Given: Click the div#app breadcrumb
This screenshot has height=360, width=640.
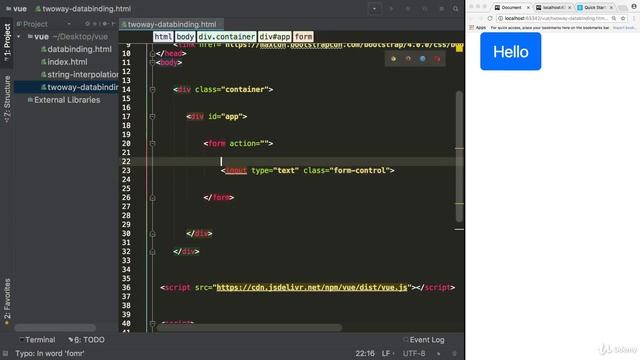Looking at the screenshot, I should click(275, 37).
